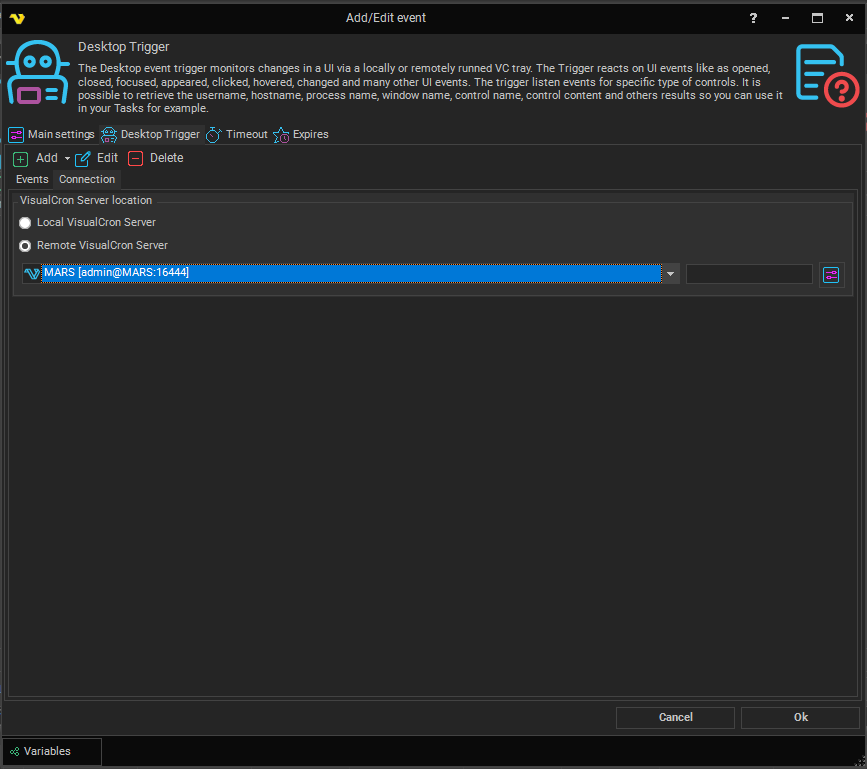Click the Edit pencil icon

(83, 159)
